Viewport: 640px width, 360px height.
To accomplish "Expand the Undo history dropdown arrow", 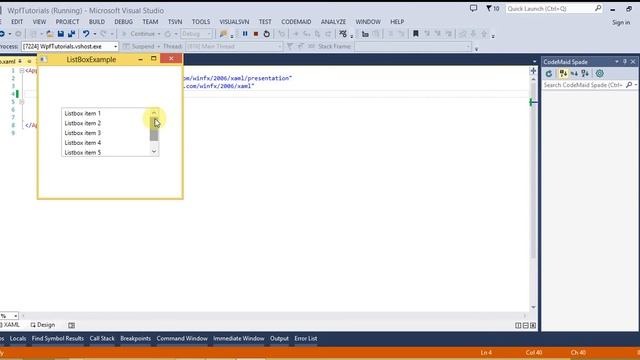I will coord(95,34).
